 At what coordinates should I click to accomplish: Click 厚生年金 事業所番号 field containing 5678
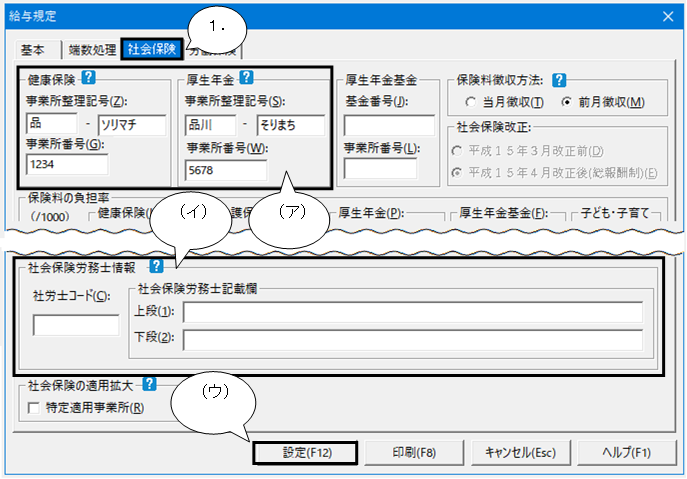click(226, 169)
